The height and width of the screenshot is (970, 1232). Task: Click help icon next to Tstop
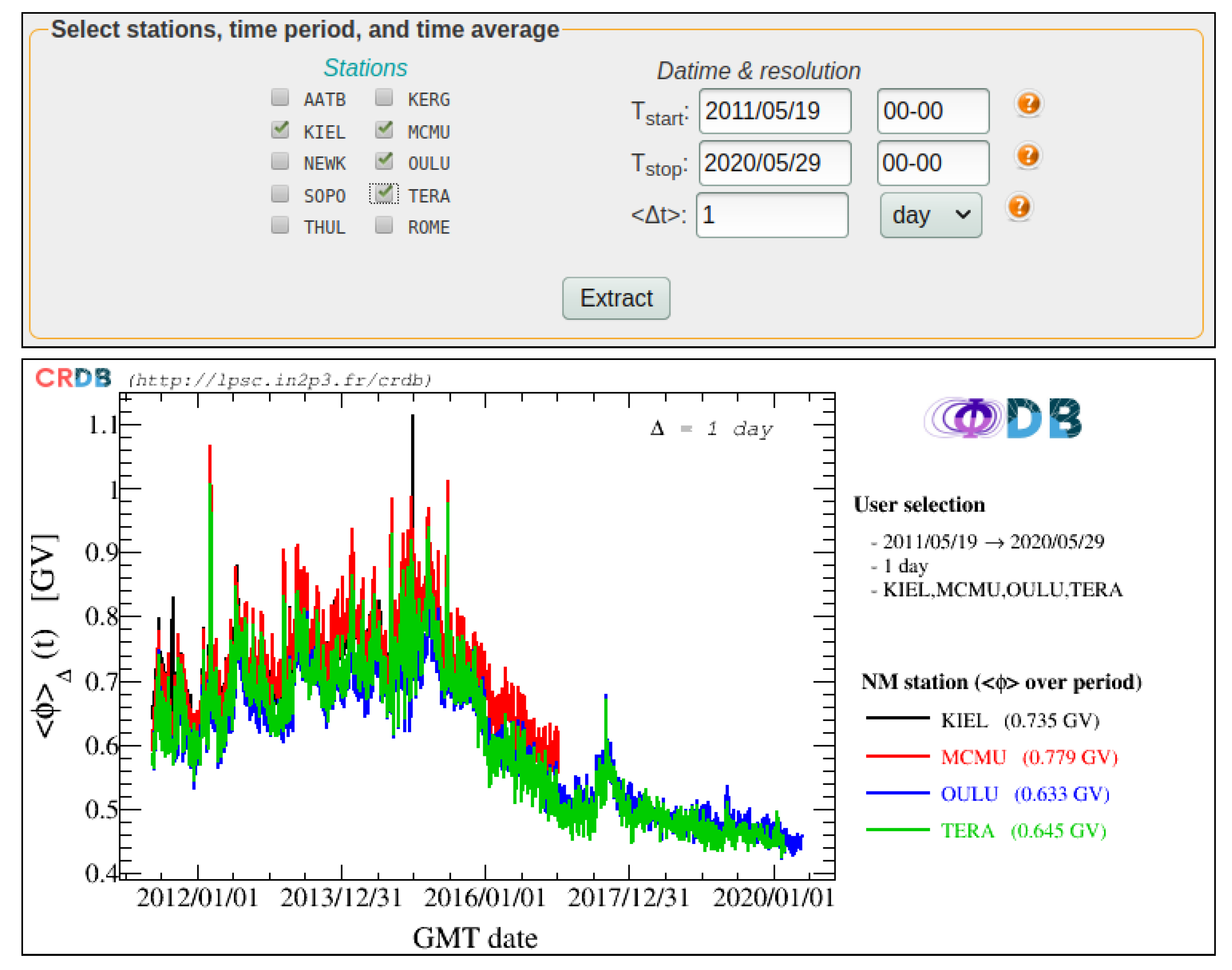[x=1028, y=156]
